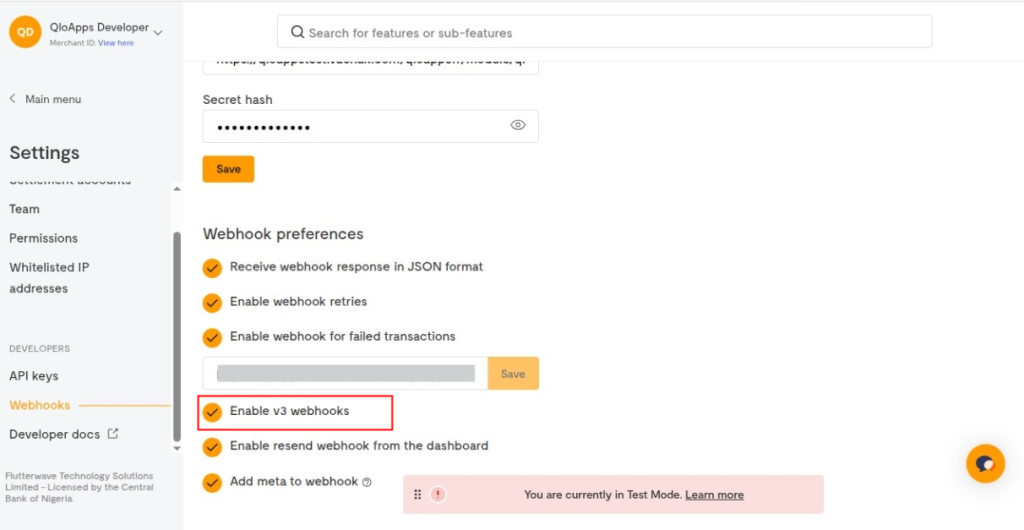Expand the QloApps Developer account dropdown
This screenshot has height=530, width=1024.
click(158, 32)
